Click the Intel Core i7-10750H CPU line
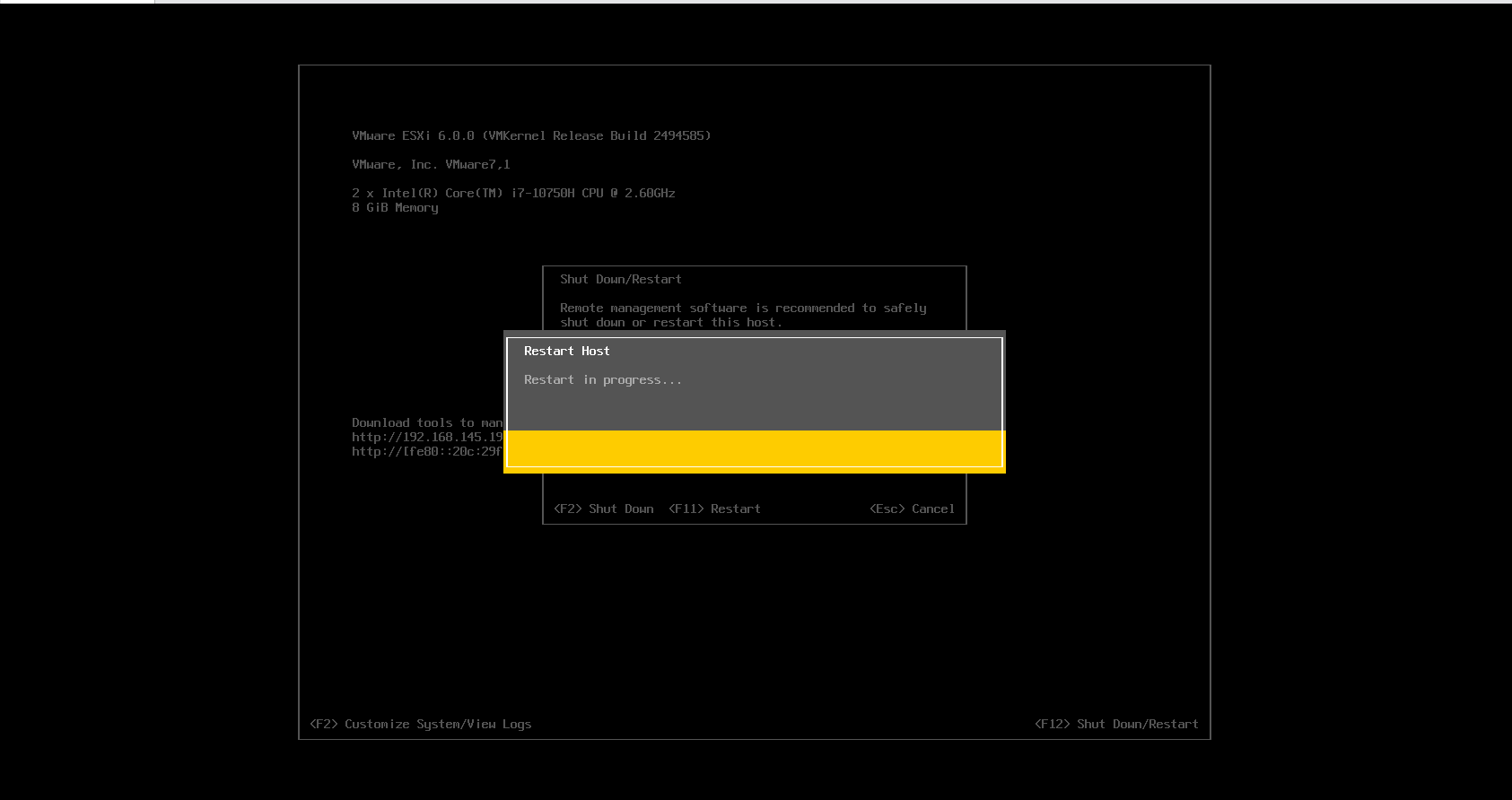Screen dimensions: 1512x800 [513, 193]
